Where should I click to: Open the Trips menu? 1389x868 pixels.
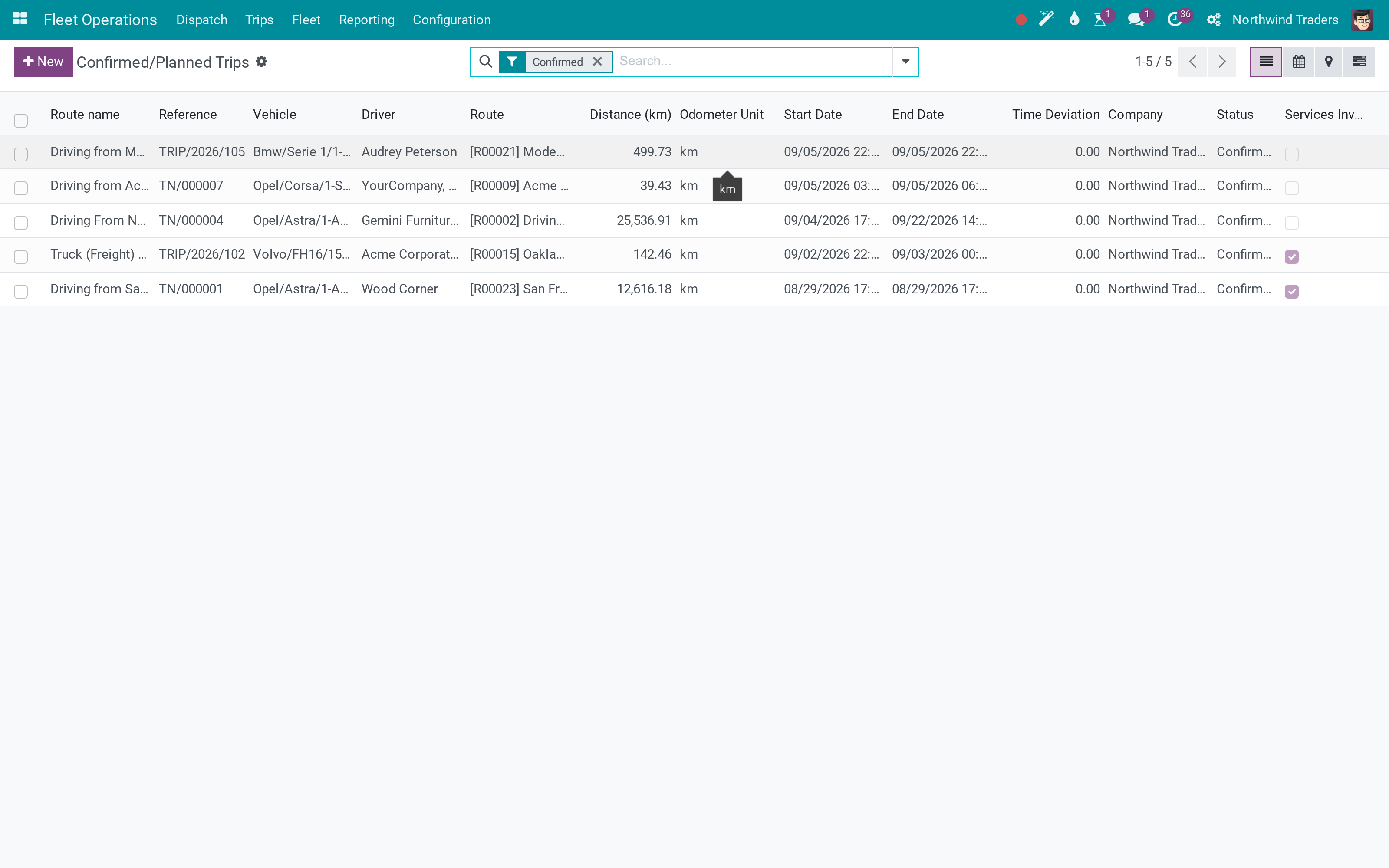pos(260,20)
